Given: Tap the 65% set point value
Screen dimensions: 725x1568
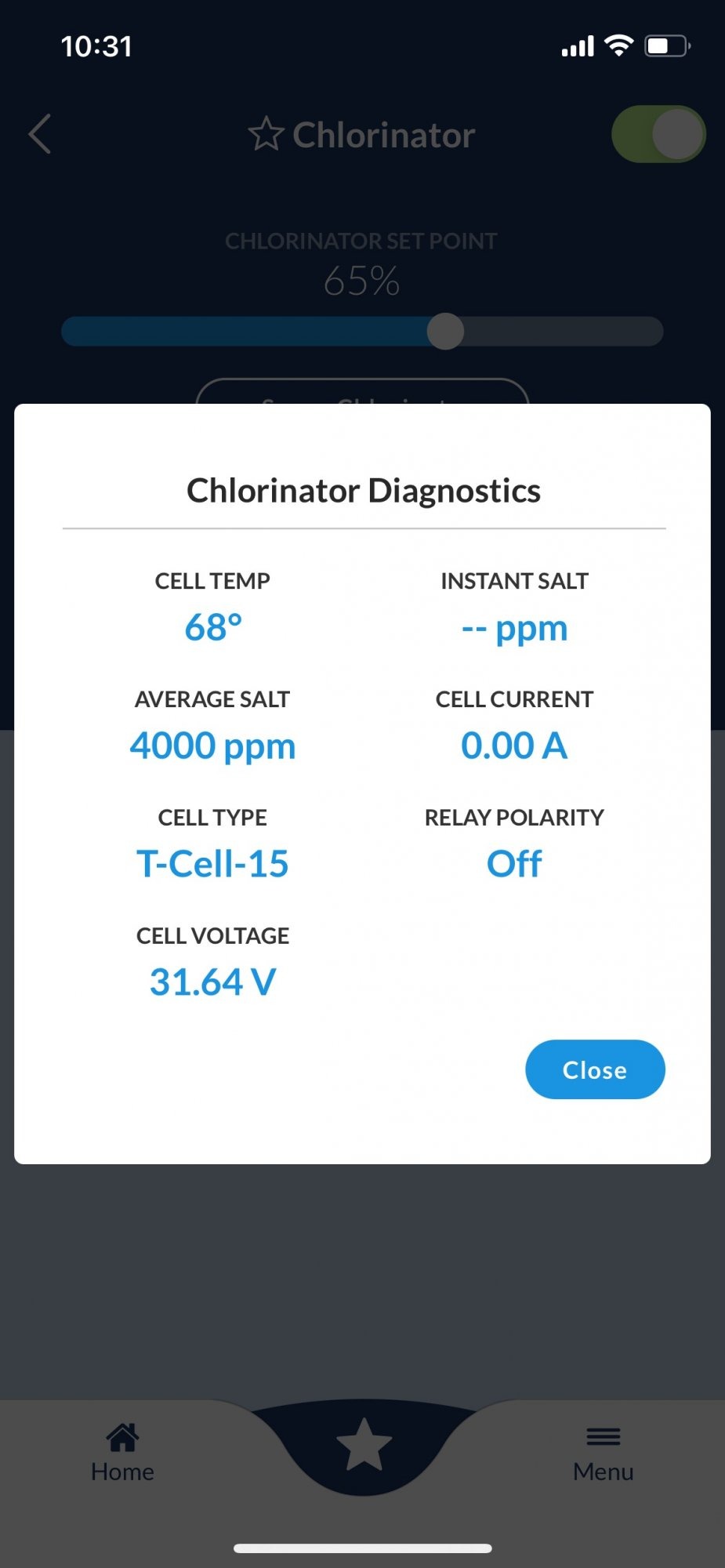Looking at the screenshot, I should point(362,281).
